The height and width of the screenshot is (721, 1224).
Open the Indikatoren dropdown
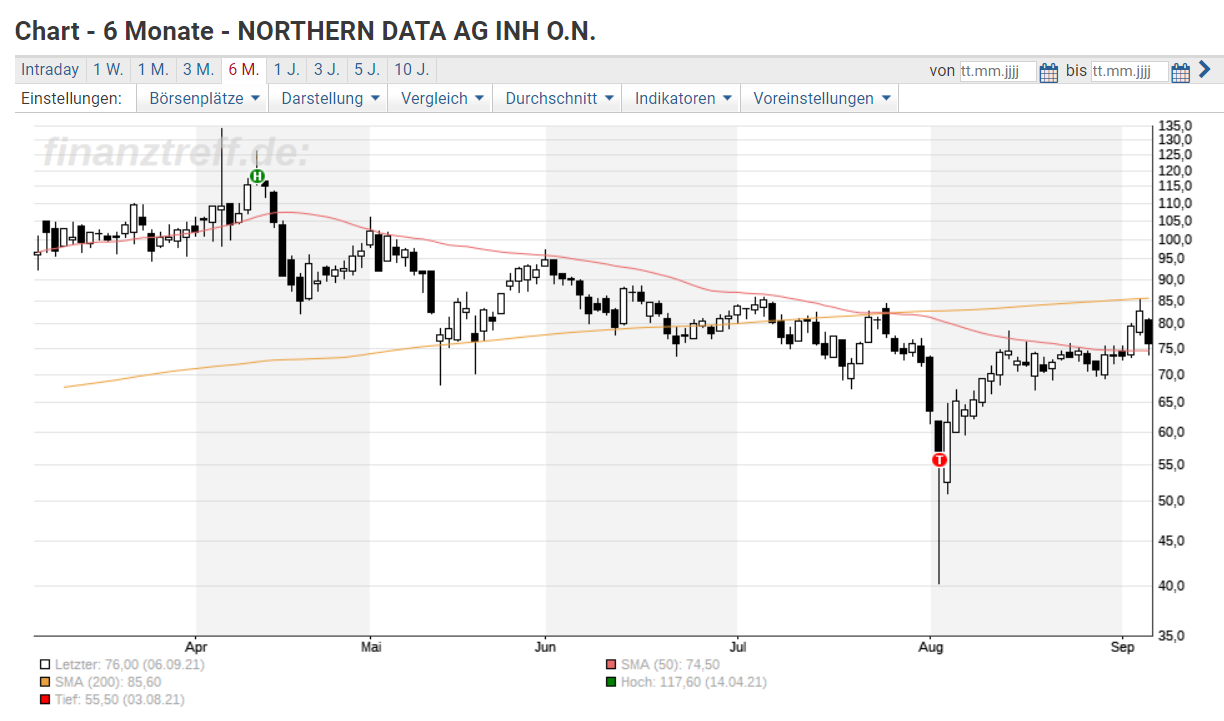(x=681, y=98)
